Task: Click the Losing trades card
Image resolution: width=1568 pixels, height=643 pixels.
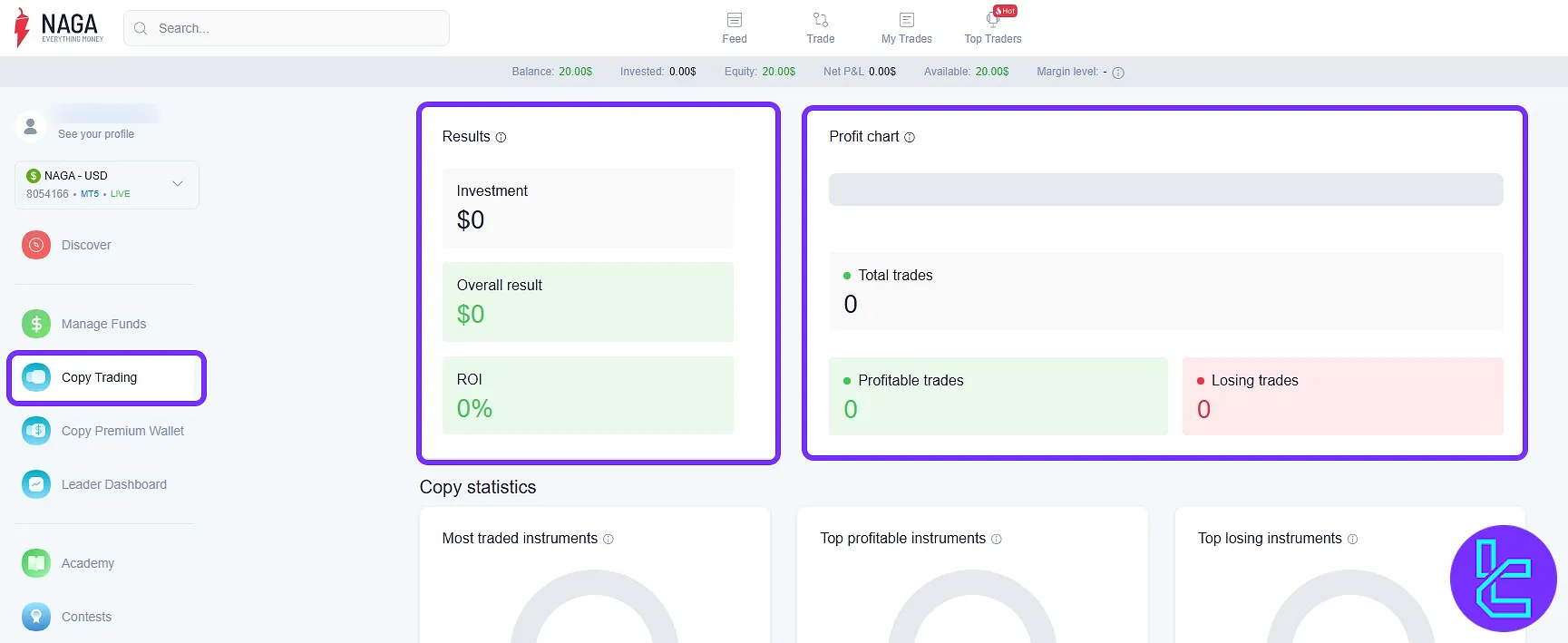Action: (1342, 396)
